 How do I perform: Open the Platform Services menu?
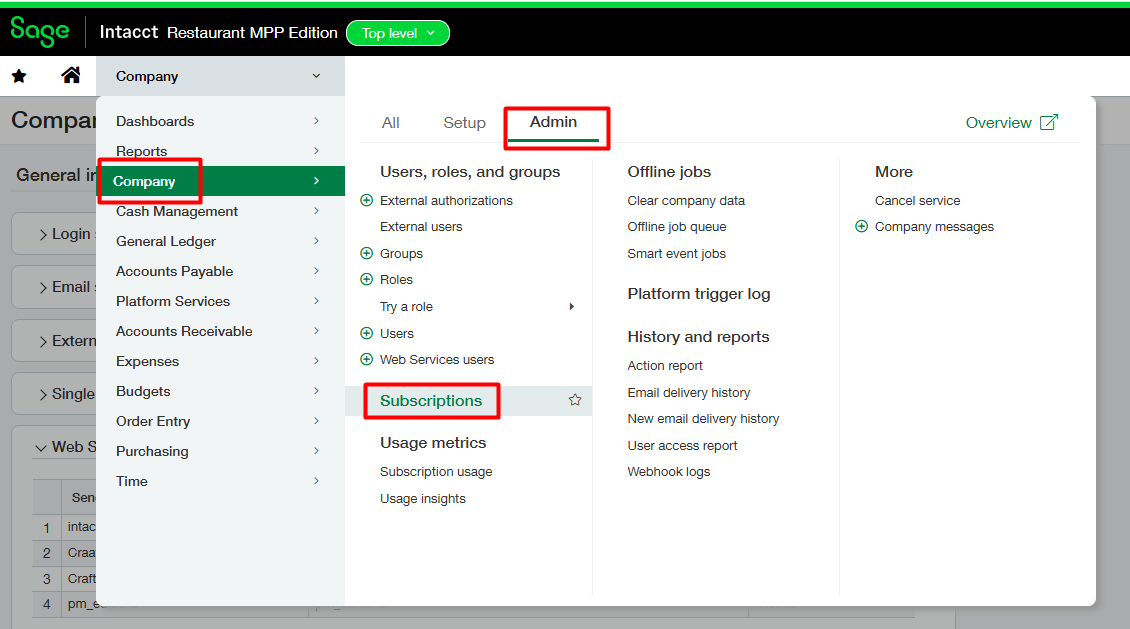point(221,301)
